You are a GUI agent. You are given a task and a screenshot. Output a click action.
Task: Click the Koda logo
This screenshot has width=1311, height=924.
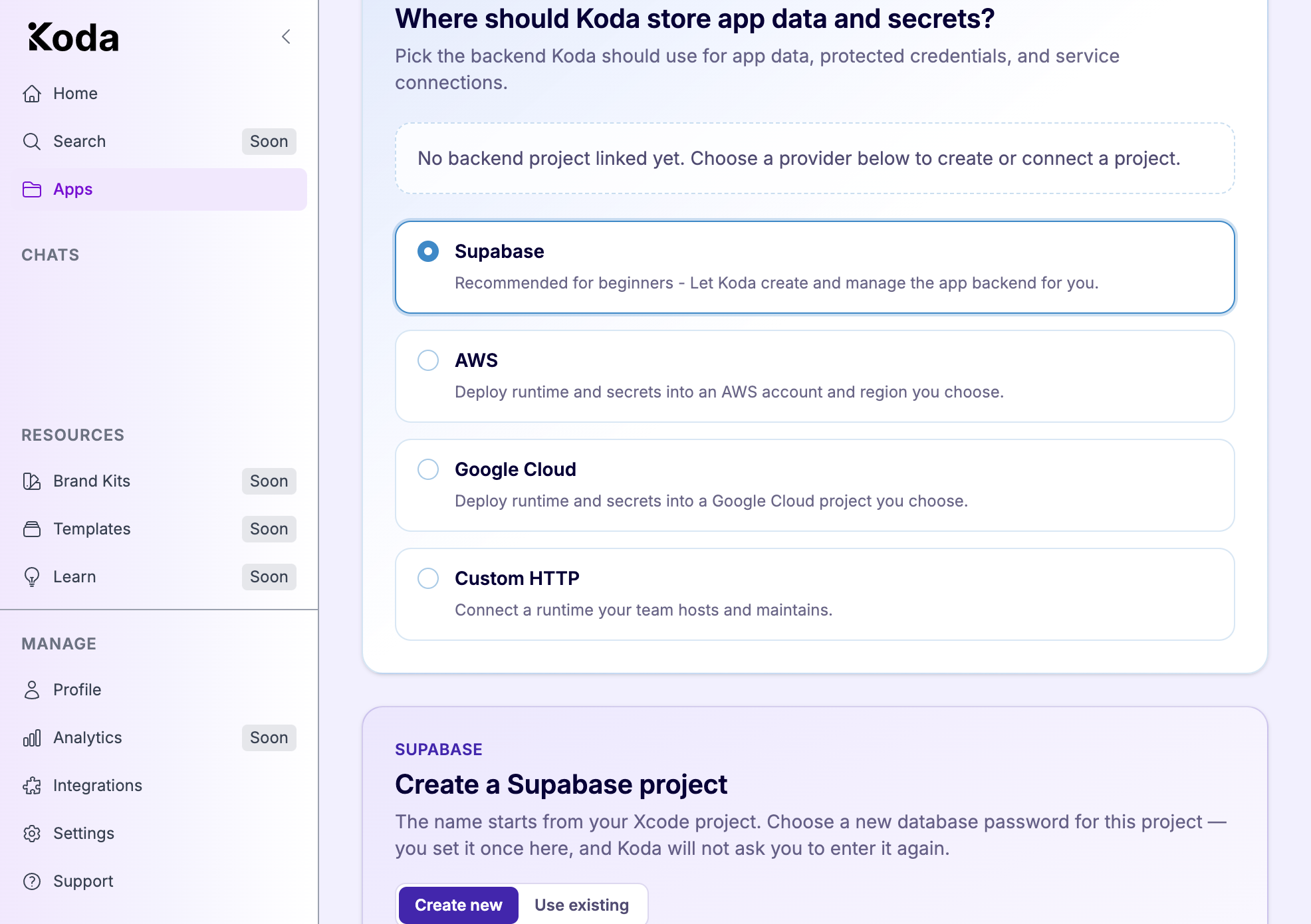73,37
